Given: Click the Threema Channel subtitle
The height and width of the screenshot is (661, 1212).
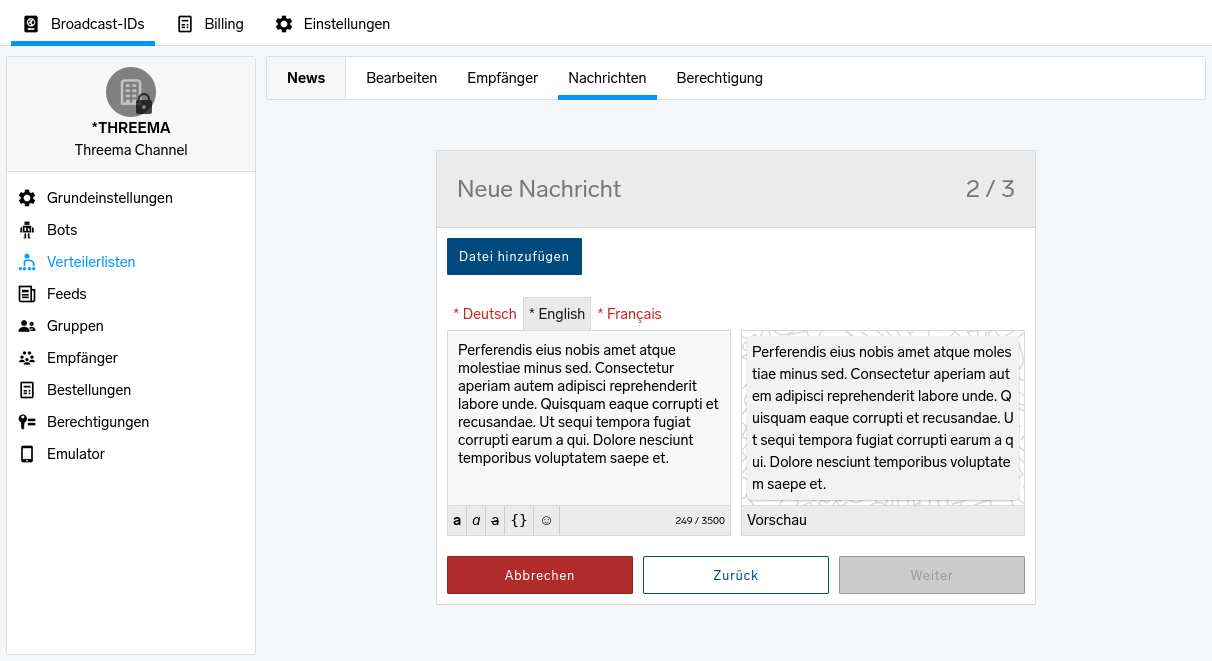Looking at the screenshot, I should coord(131,150).
